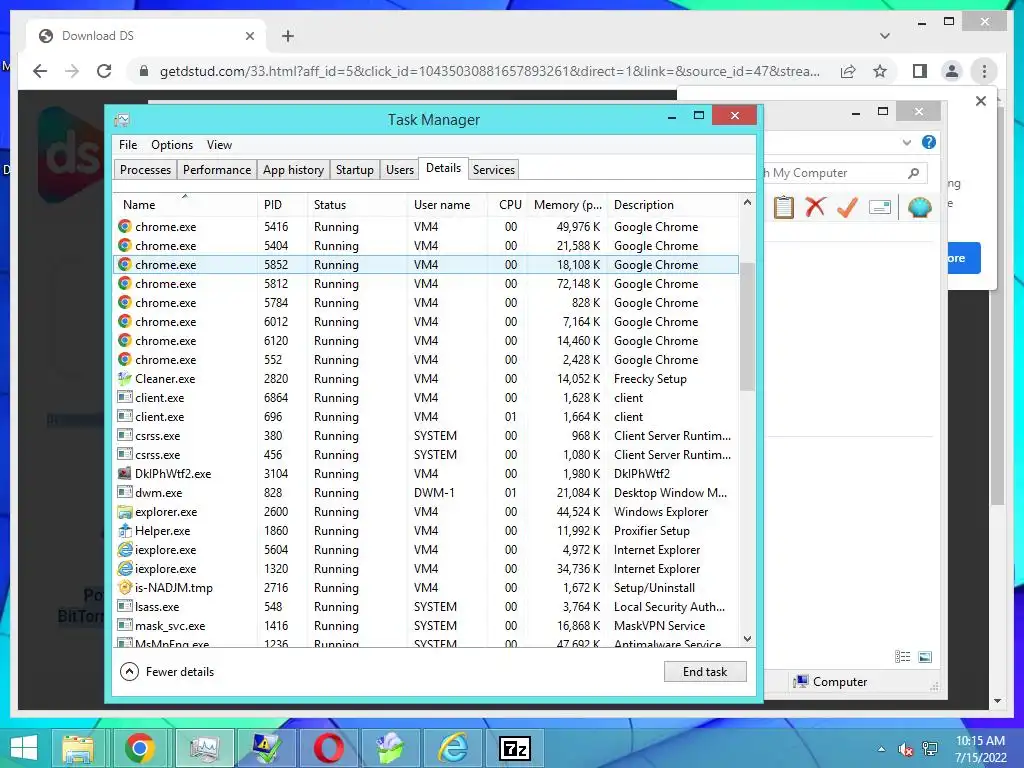Click the muted volume tray icon
Image resolution: width=1024 pixels, height=768 pixels.
[905, 749]
